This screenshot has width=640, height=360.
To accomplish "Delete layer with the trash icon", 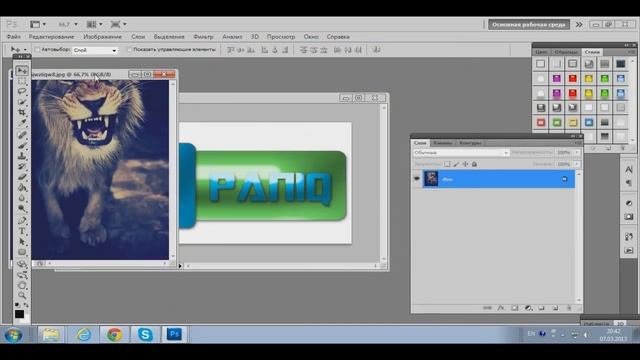I will [x=569, y=308].
